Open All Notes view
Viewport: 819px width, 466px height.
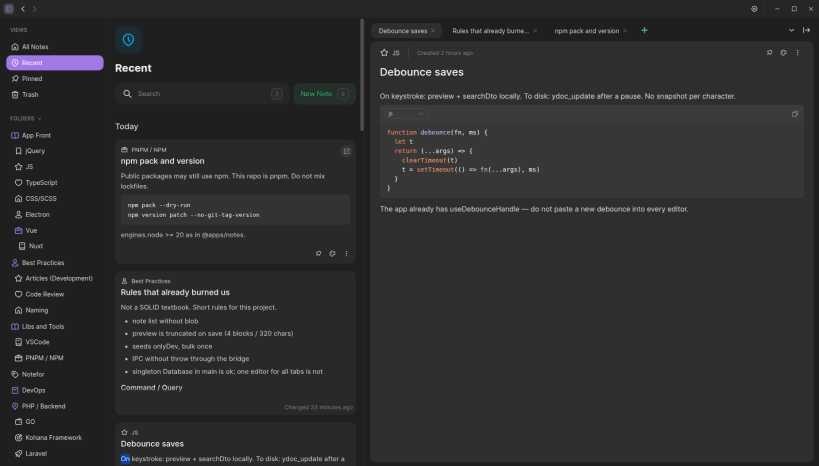coord(54,46)
